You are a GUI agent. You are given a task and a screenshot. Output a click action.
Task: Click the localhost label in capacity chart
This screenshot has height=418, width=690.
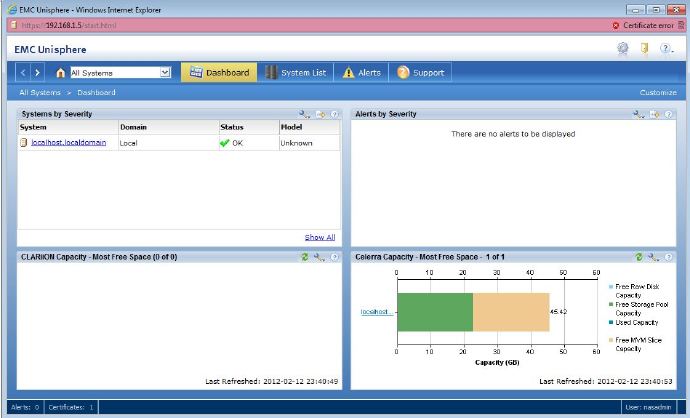[377, 312]
